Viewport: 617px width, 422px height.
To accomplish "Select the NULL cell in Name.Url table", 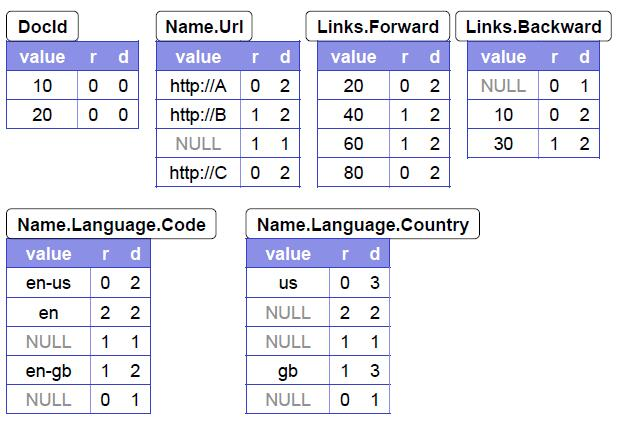I will 198,143.
